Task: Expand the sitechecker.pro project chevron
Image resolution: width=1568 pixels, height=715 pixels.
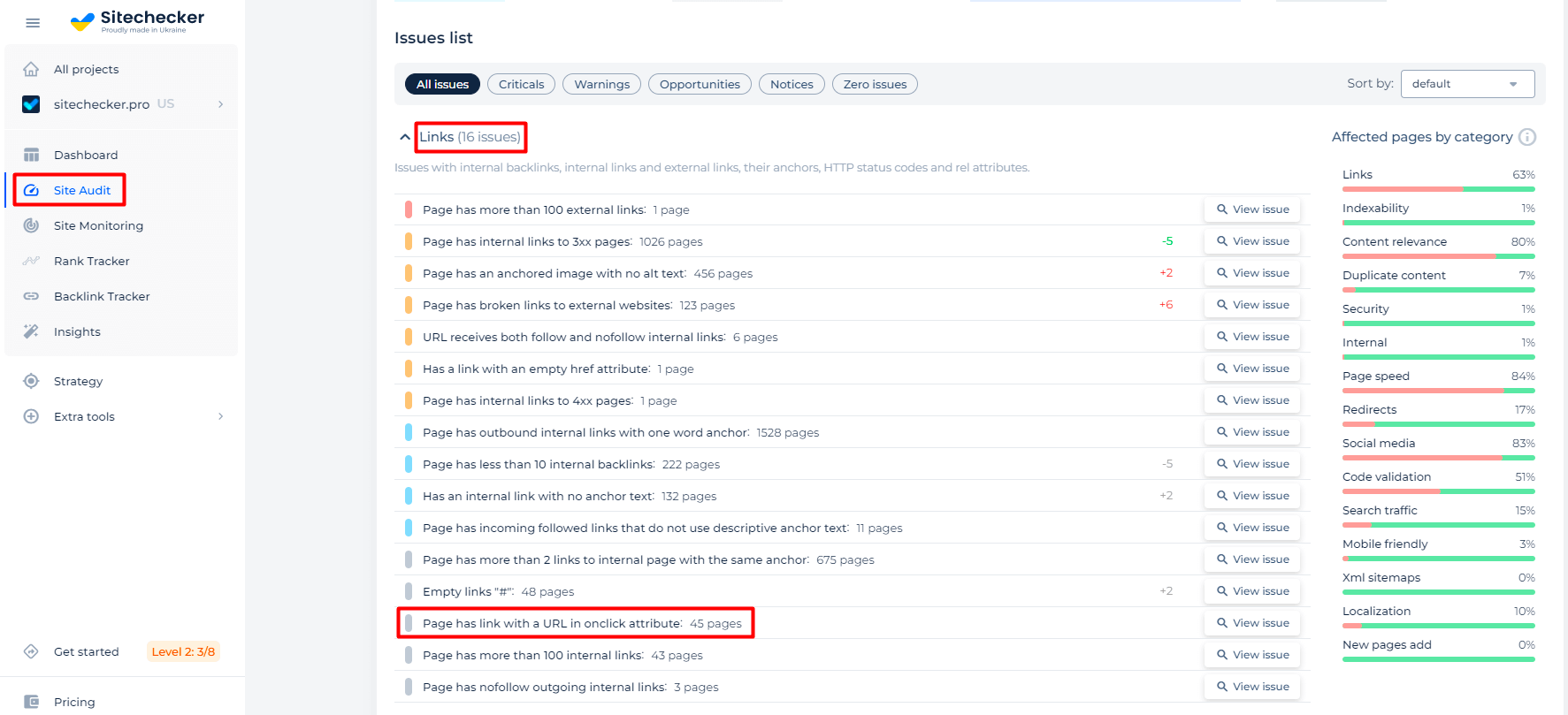Action: 220,104
